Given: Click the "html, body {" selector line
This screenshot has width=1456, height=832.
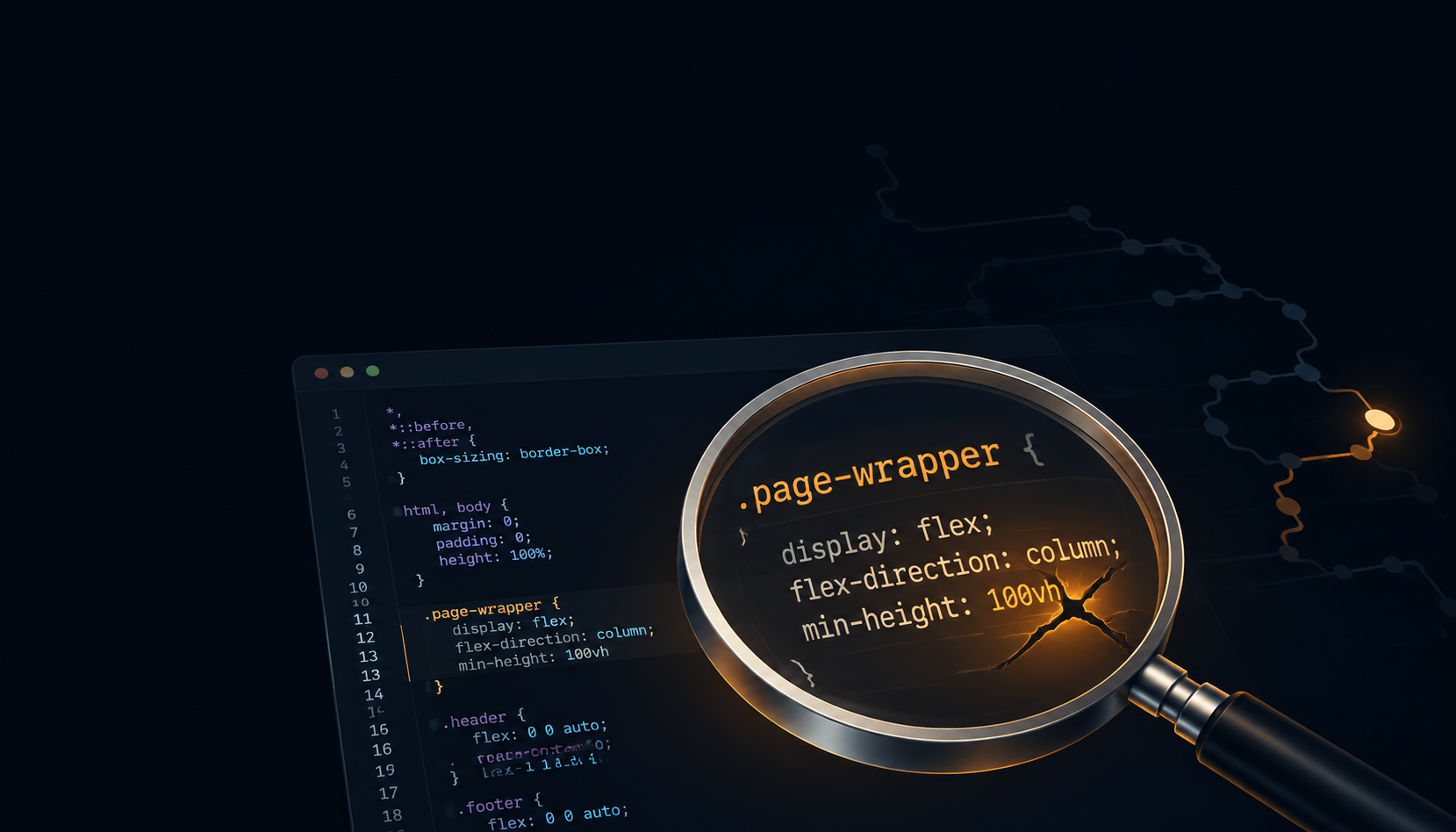Looking at the screenshot, I should (455, 508).
